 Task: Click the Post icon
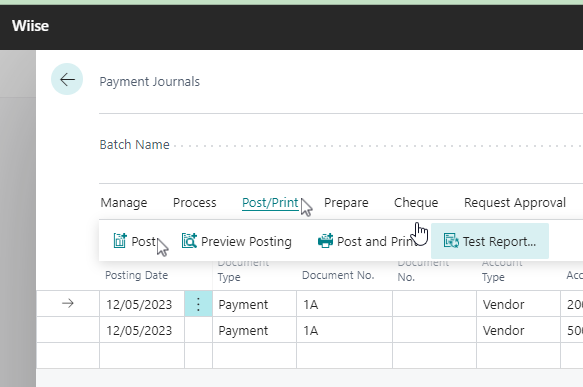[120, 241]
